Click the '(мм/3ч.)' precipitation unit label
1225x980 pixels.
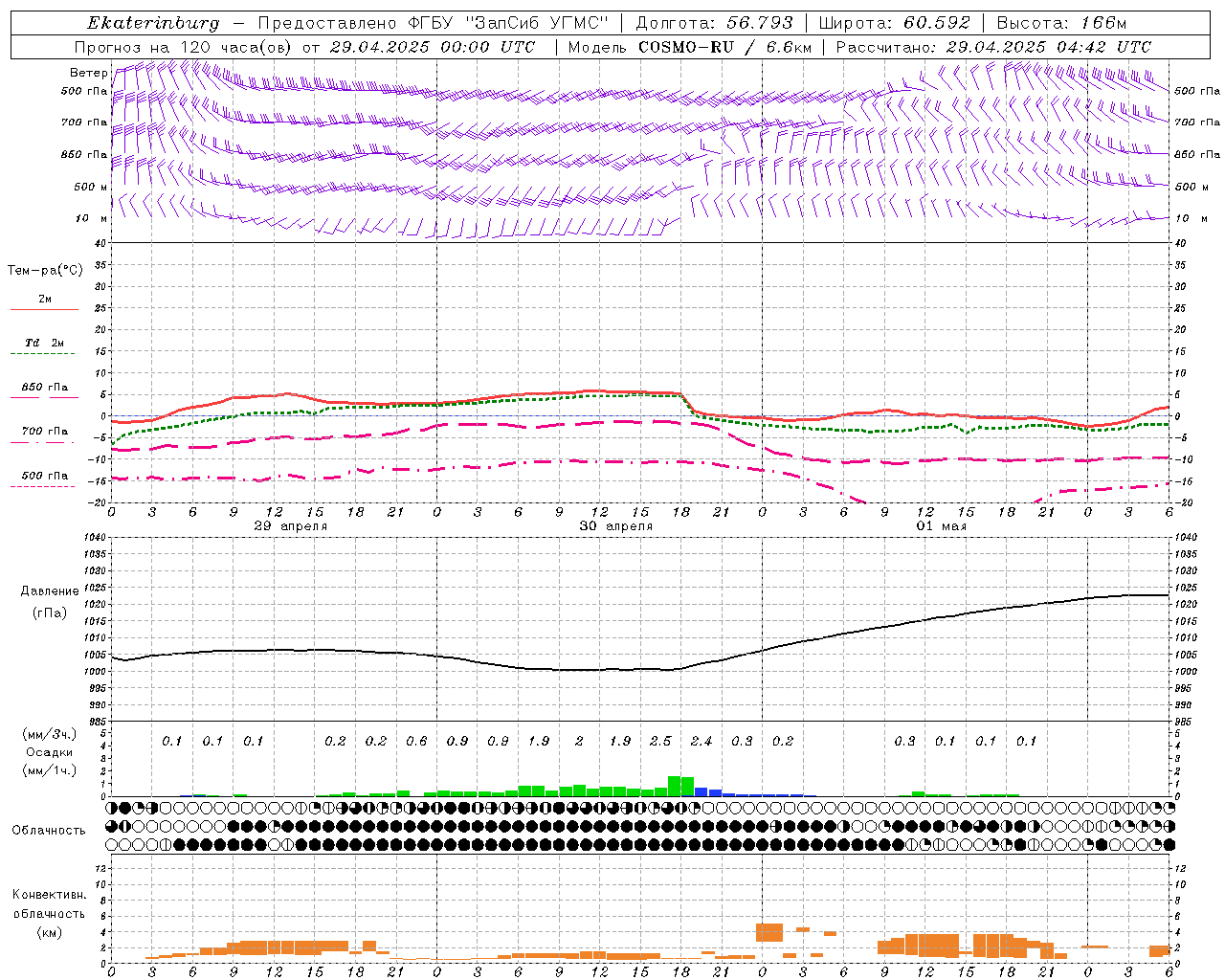(x=49, y=735)
